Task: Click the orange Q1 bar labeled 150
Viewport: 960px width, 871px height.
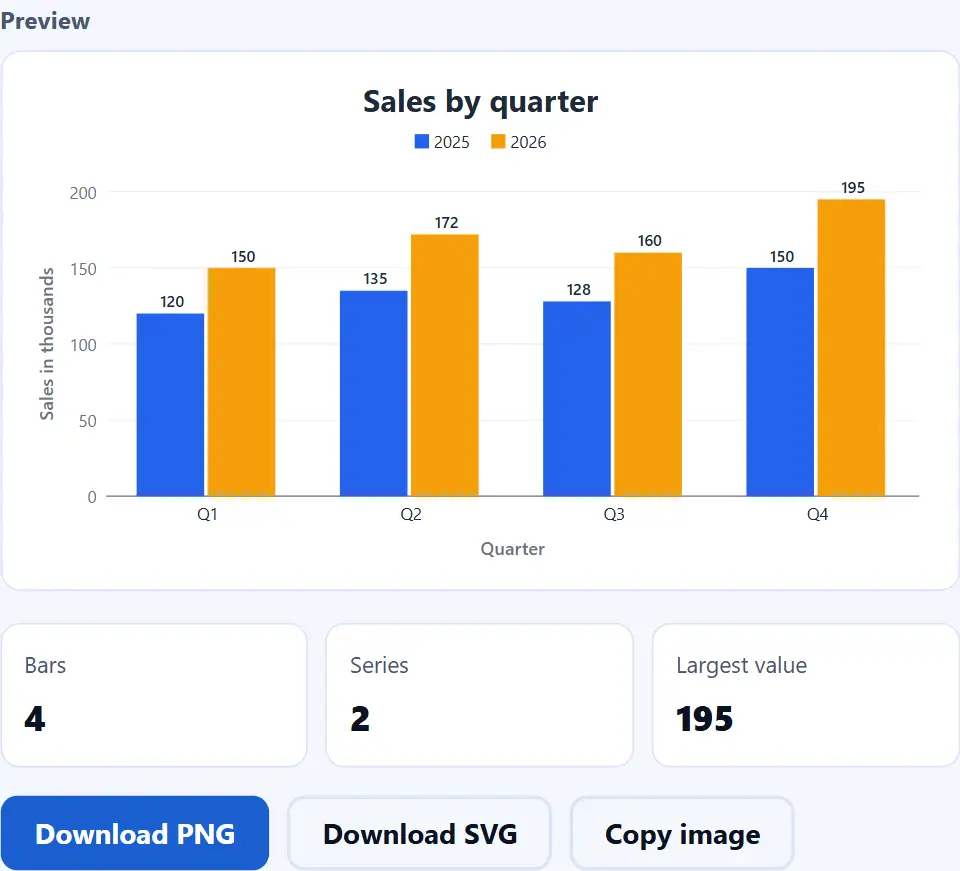Action: (x=241, y=382)
